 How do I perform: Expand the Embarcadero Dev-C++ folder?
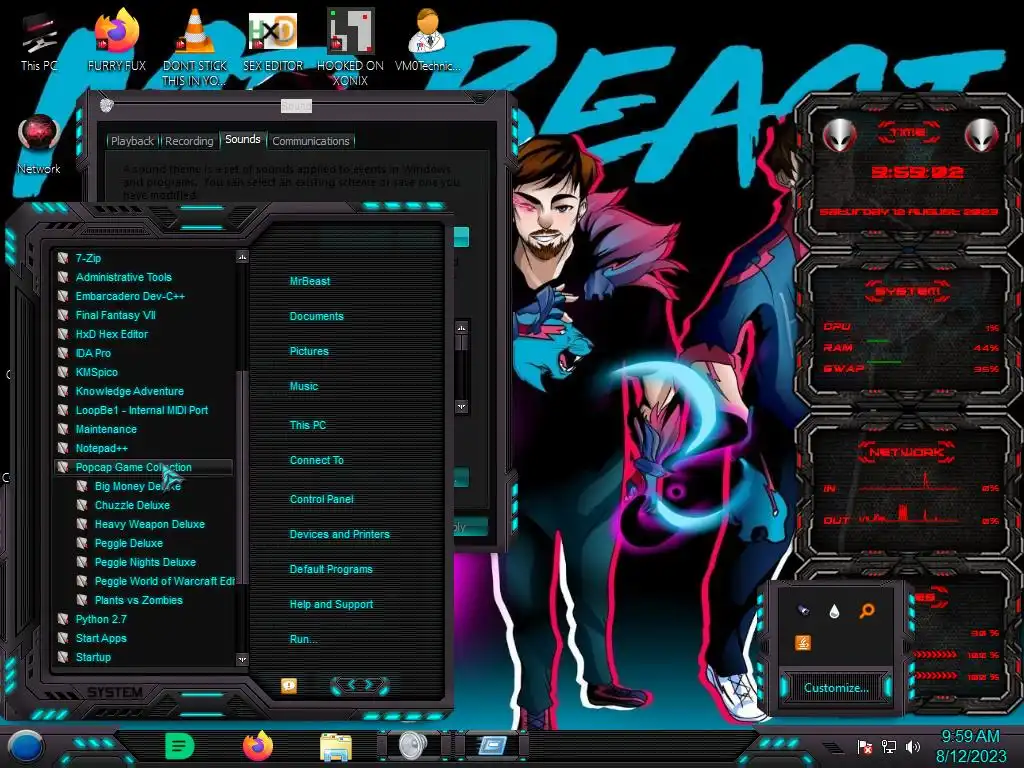click(144, 296)
